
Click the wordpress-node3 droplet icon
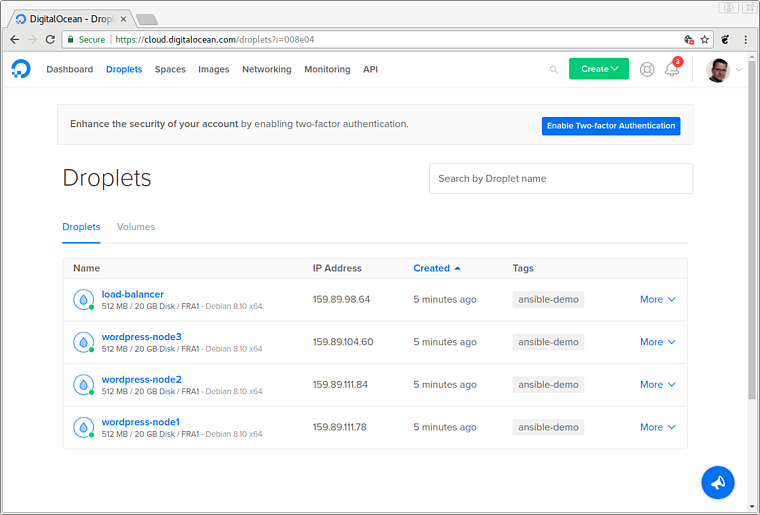click(83, 342)
